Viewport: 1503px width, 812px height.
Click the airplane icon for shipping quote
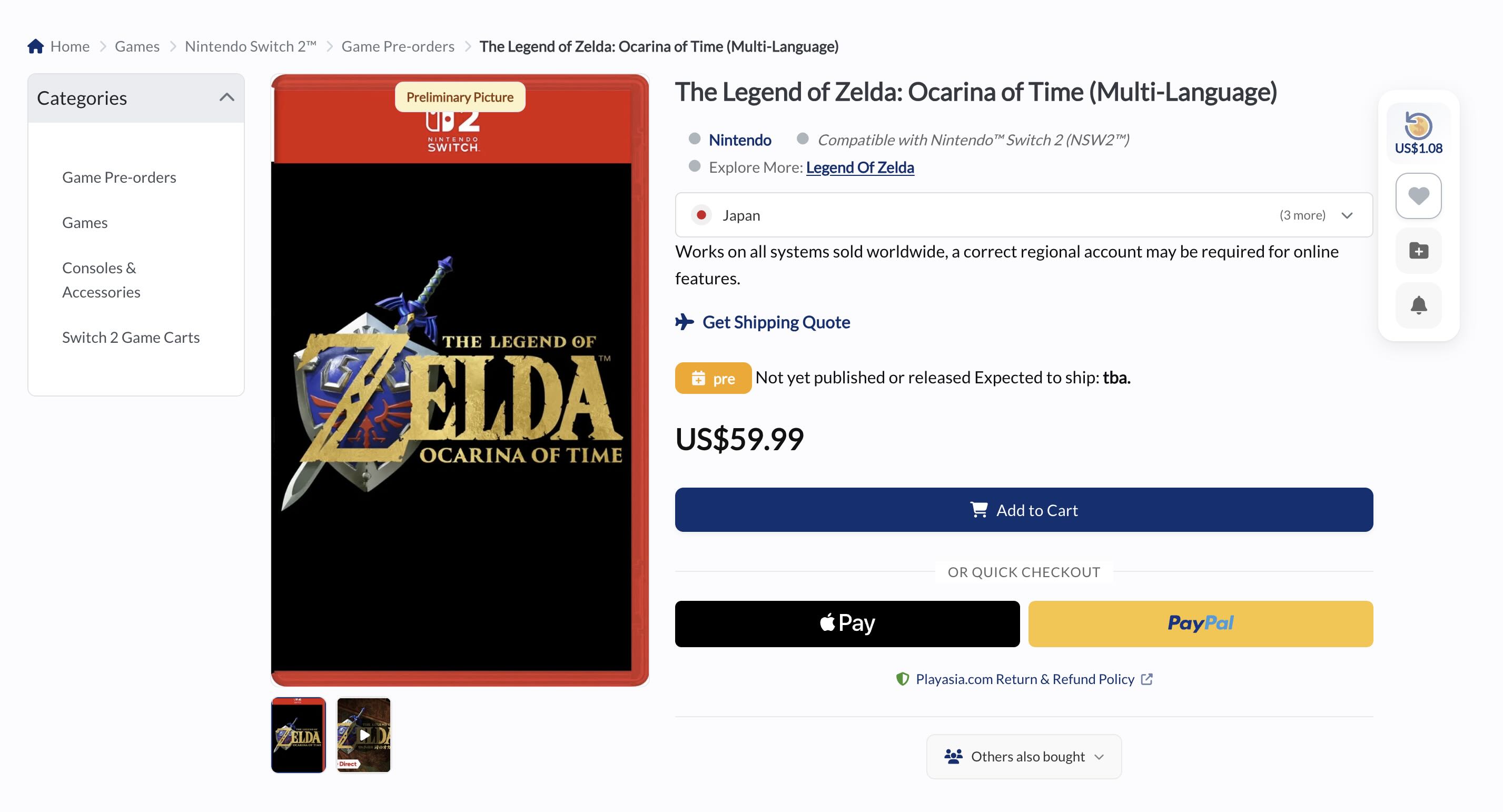click(685, 322)
